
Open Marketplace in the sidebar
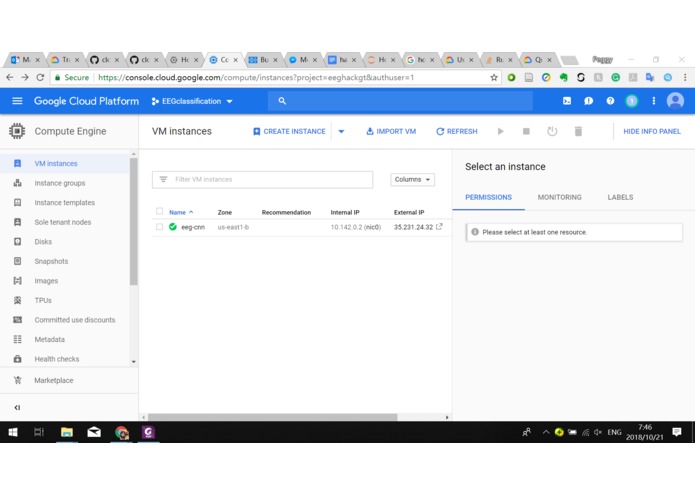click(x=69, y=380)
